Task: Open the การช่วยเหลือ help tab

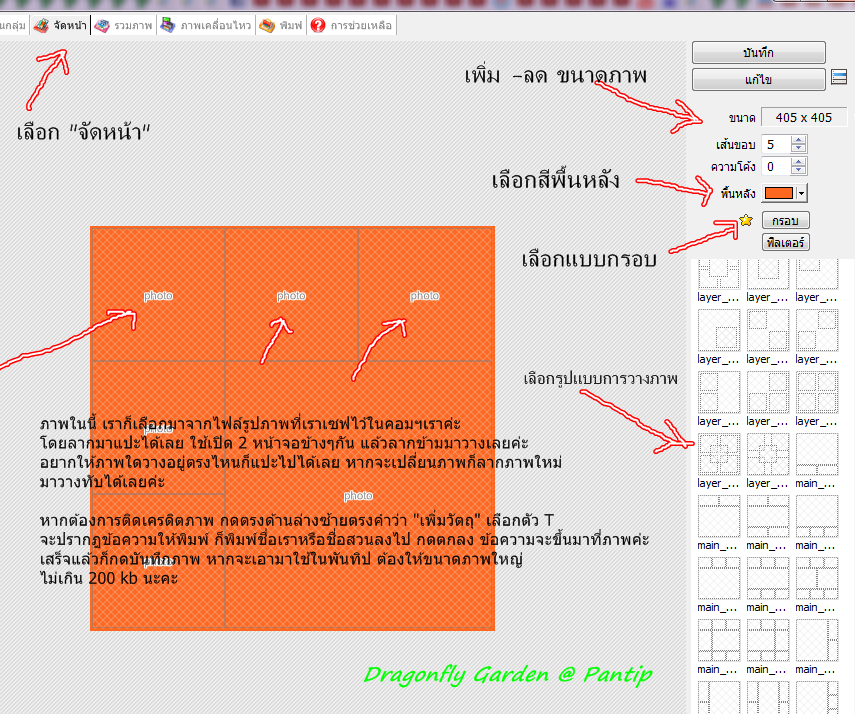Action: pos(352,25)
